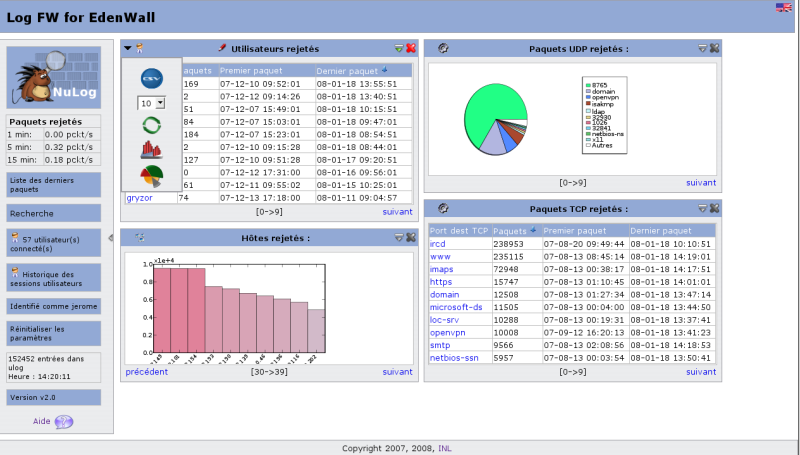Collapse the Utilisateurs rejetés options menu arrow
This screenshot has height=455, width=800.
128,48
